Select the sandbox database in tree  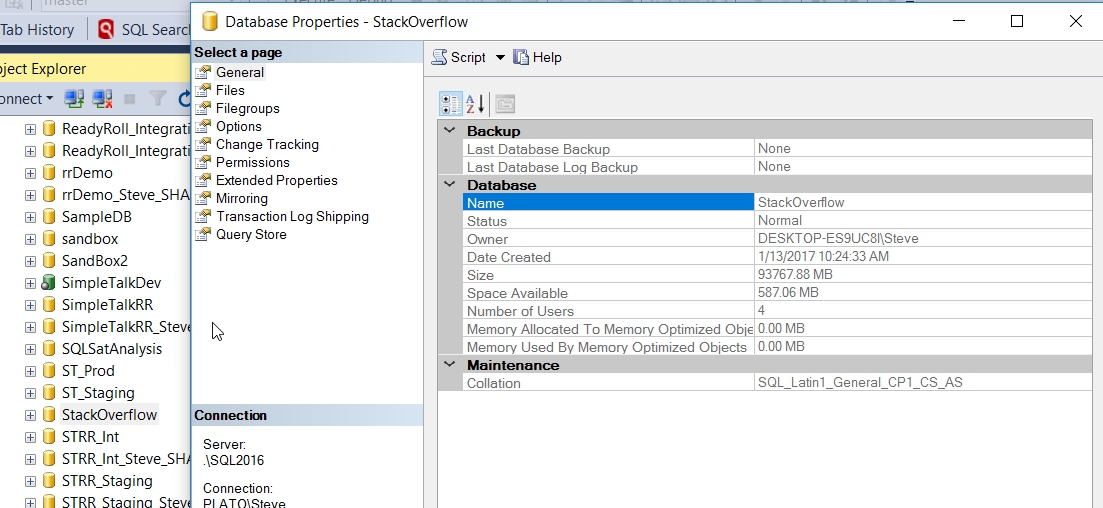point(90,239)
